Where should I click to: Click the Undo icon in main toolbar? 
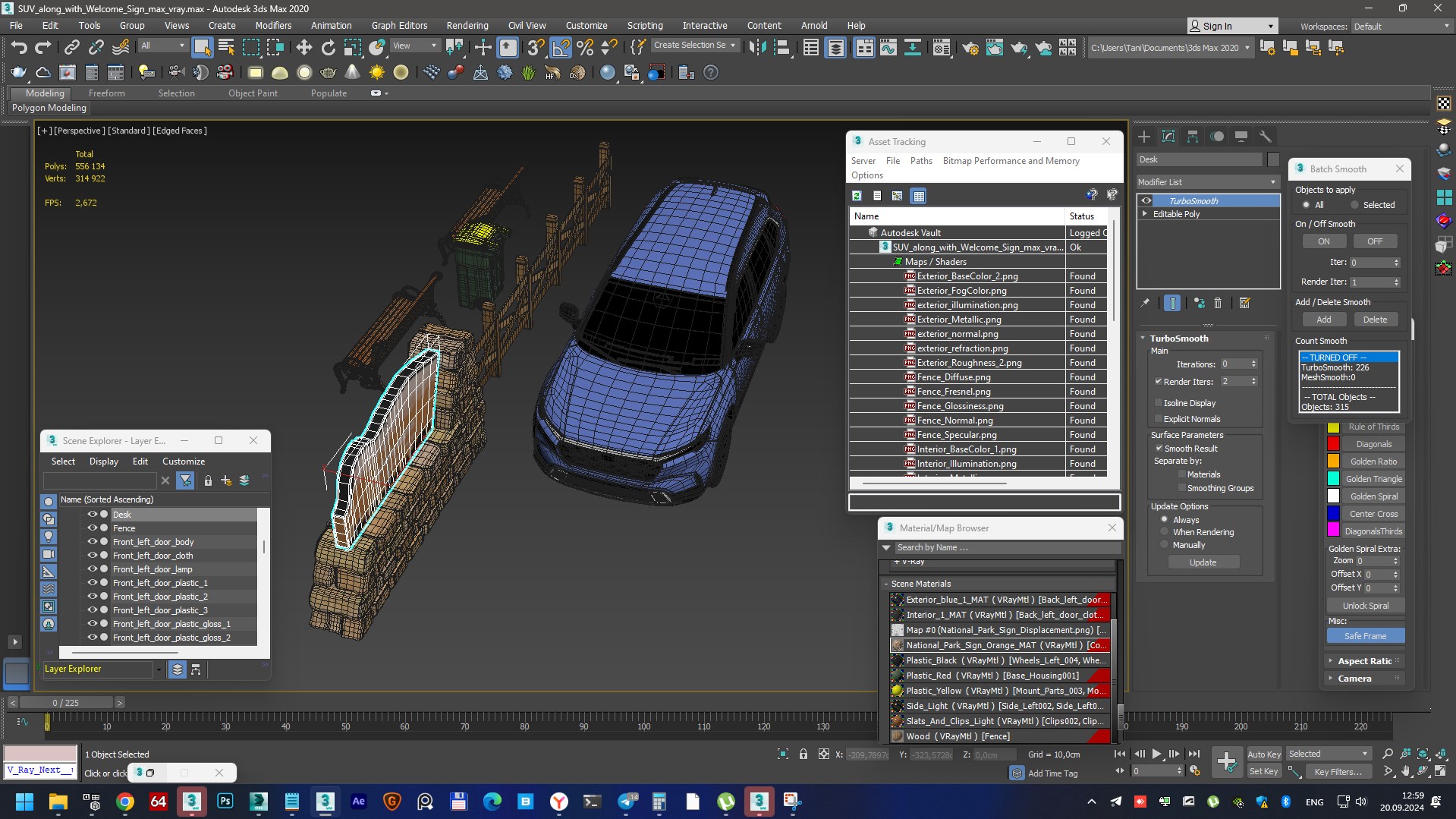19,48
